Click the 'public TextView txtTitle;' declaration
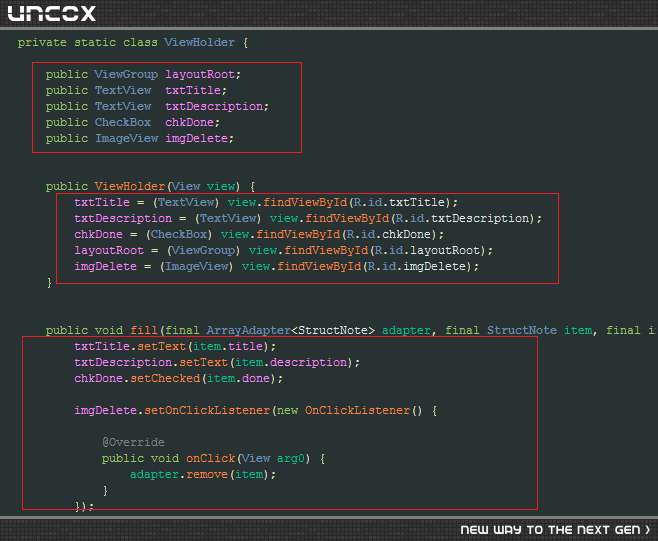 click(136, 90)
